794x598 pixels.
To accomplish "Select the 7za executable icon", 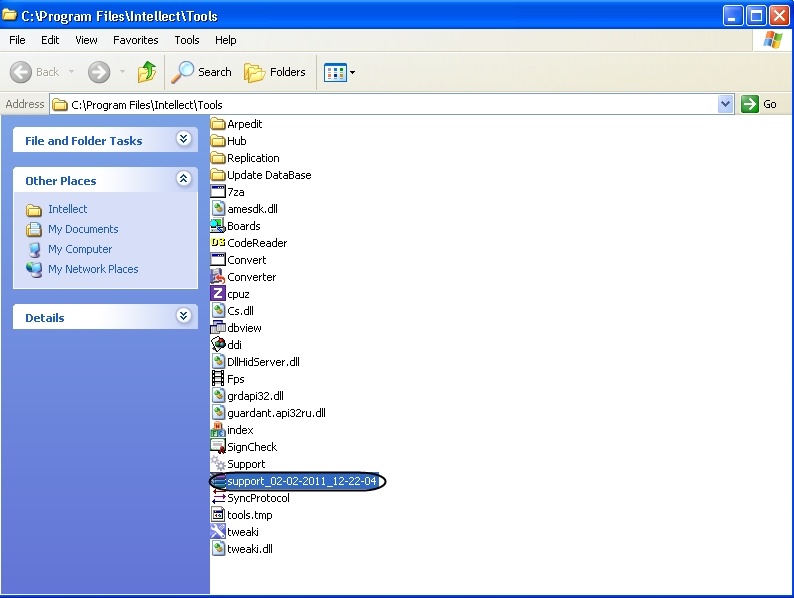I will (218, 192).
